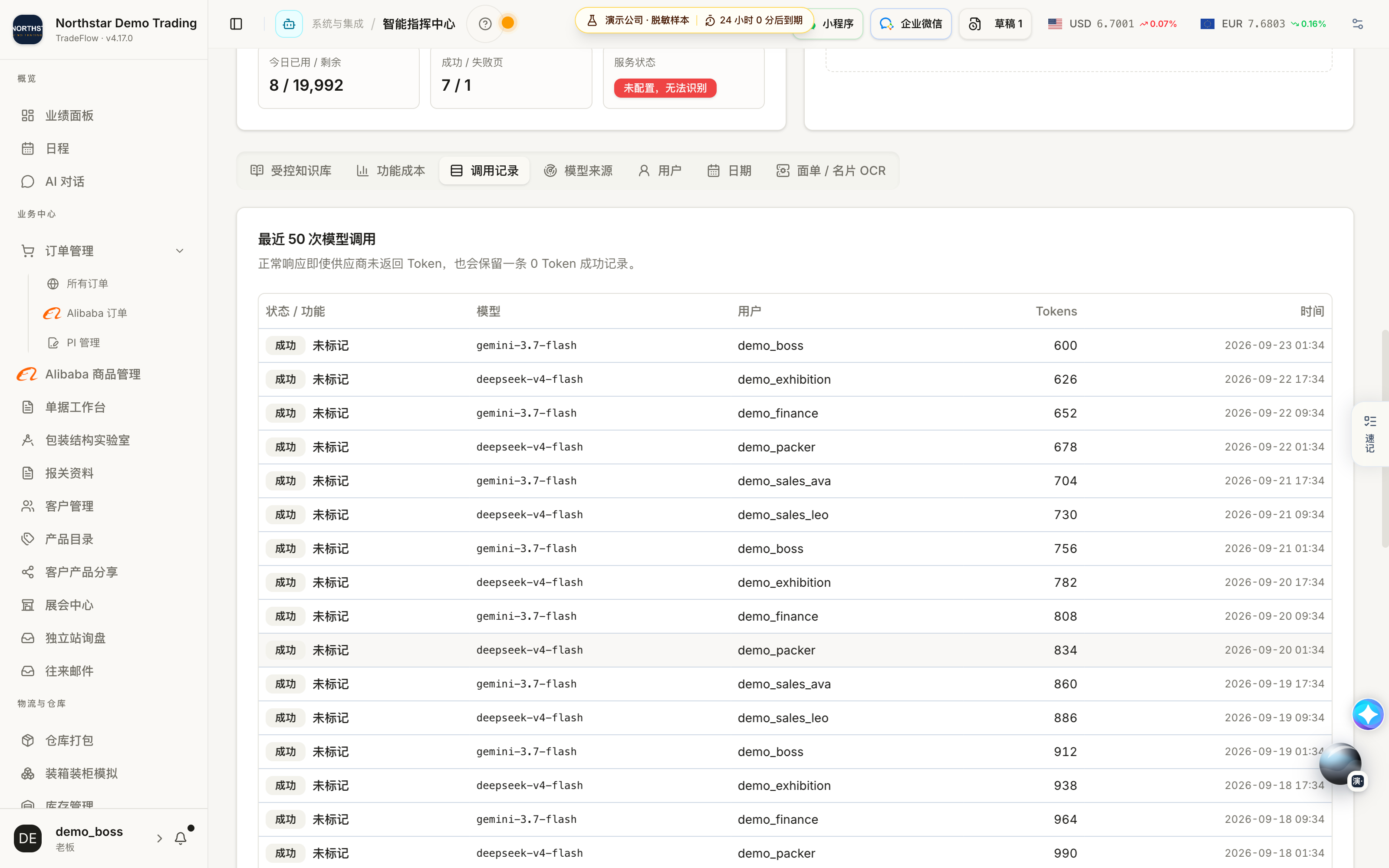Open Alibaba 订单 submenu item
The height and width of the screenshot is (868, 1389).
96,313
